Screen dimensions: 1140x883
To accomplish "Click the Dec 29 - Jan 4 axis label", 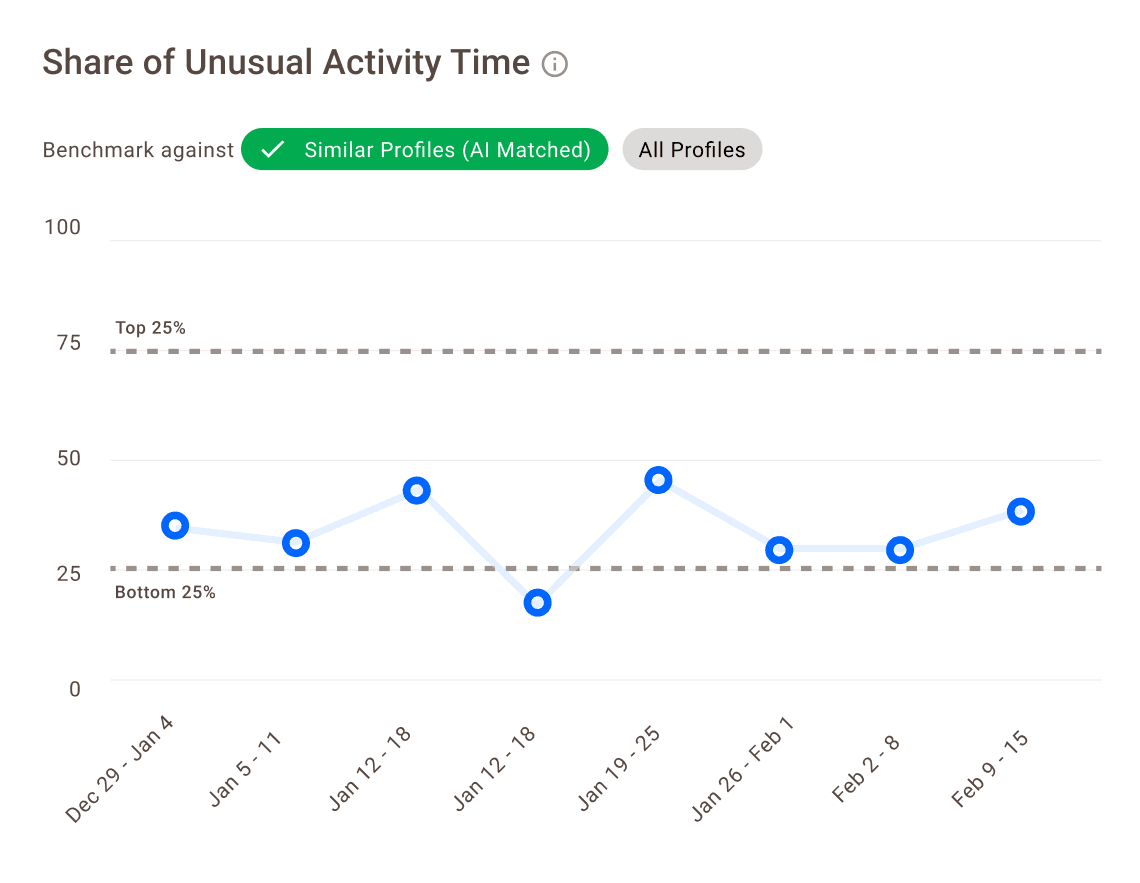I will (120, 768).
